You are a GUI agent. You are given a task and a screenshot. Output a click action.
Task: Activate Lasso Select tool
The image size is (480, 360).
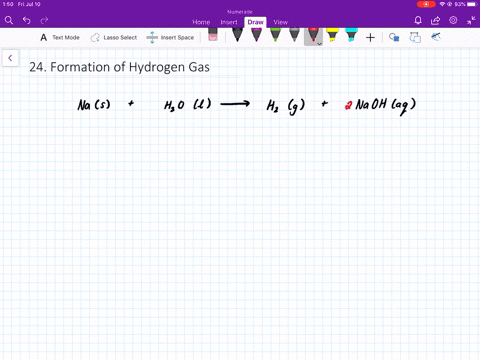click(114, 38)
